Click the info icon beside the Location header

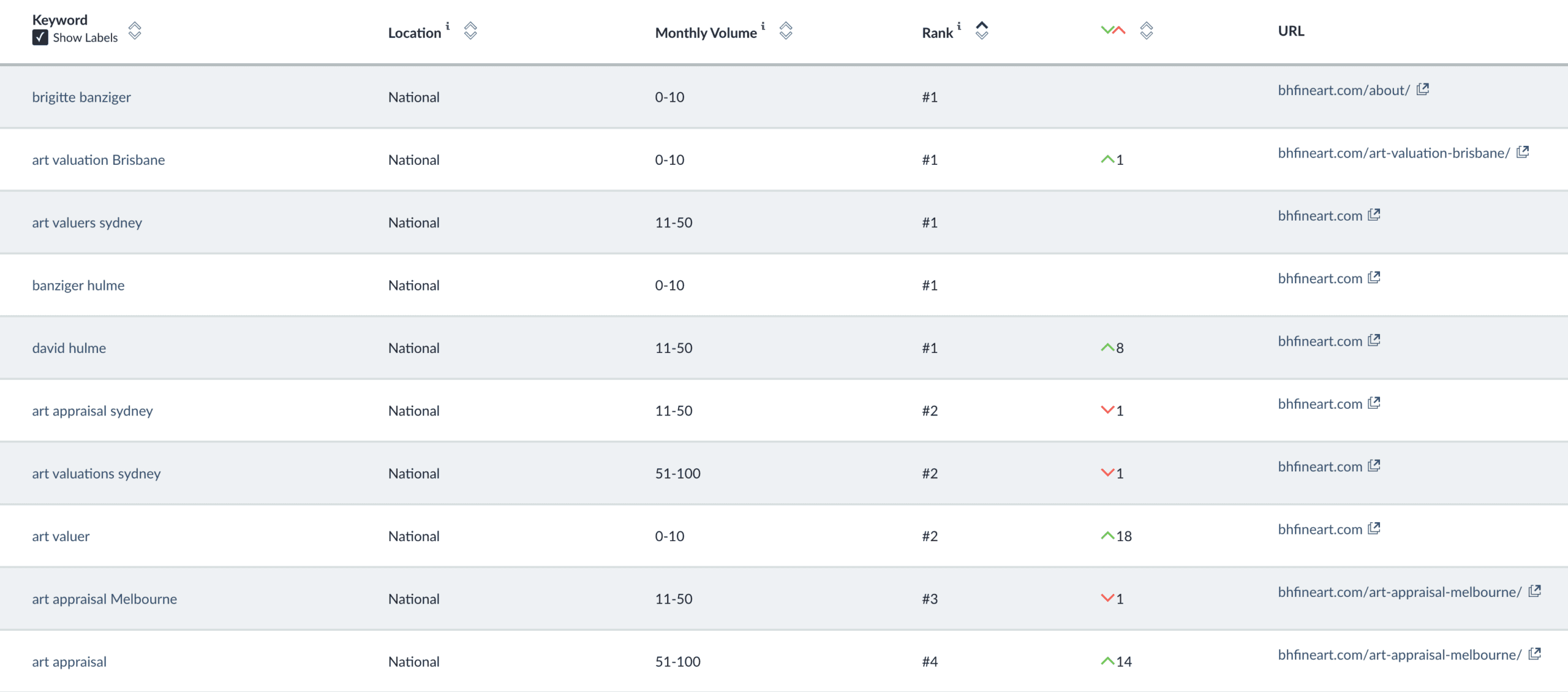coord(448,26)
